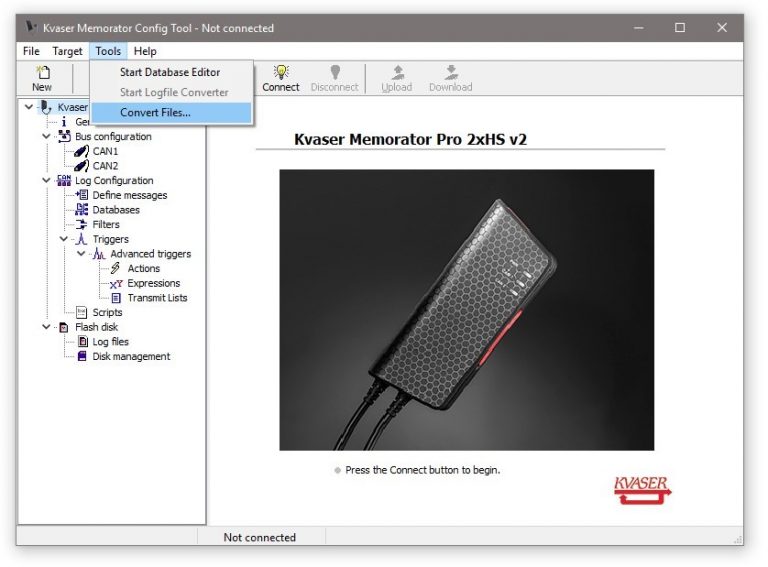
Task: Collapse the Bus configuration node
Action: click(x=47, y=137)
